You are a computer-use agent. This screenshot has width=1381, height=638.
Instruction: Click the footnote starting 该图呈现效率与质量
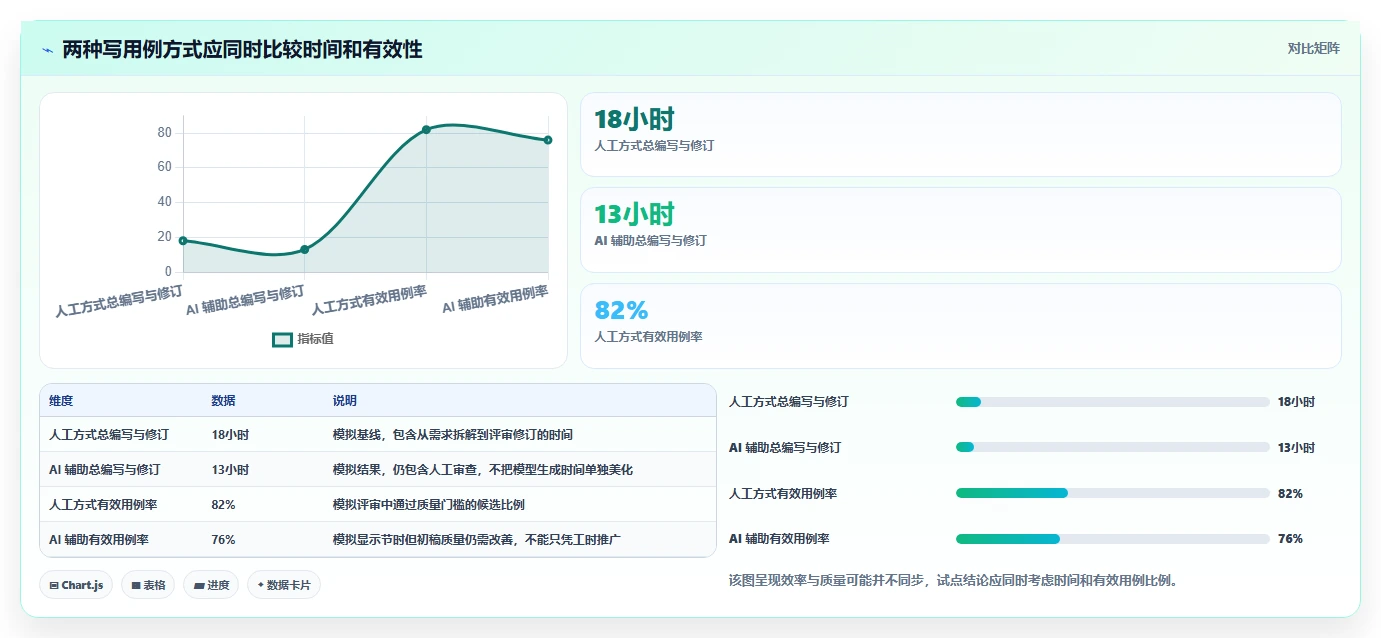pos(953,580)
